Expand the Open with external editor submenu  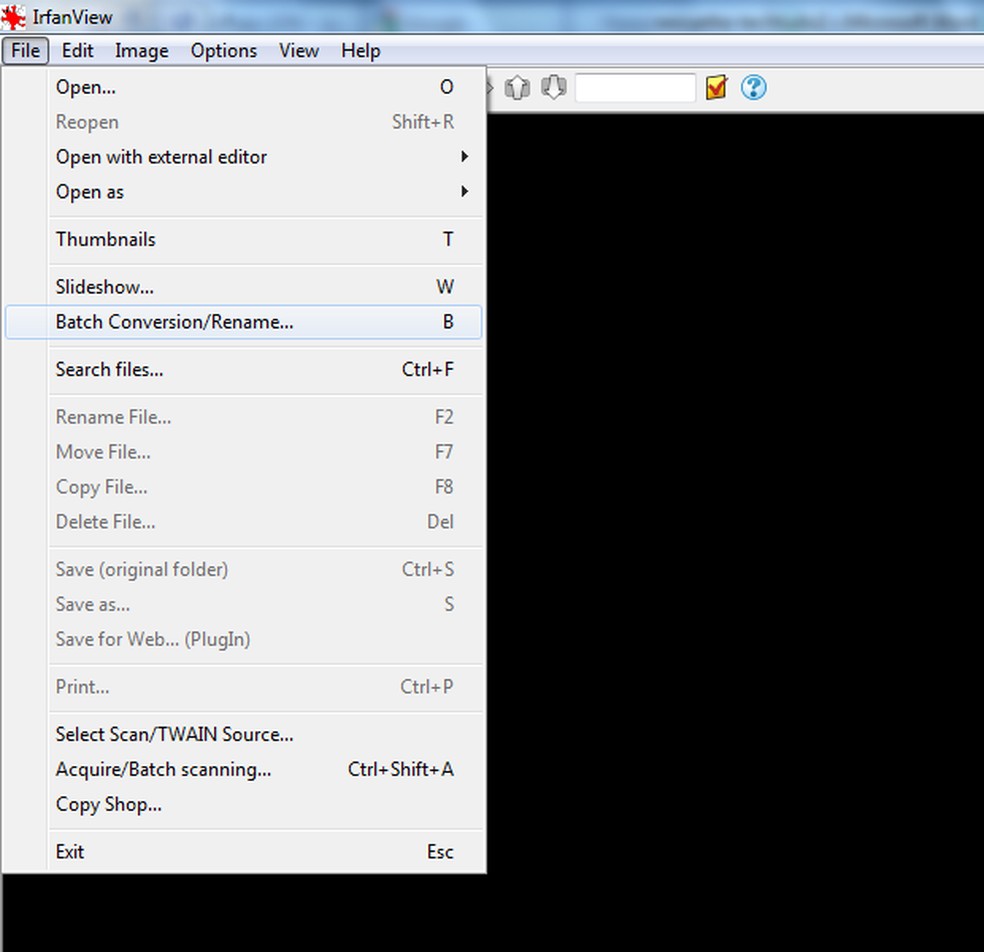tap(243, 156)
